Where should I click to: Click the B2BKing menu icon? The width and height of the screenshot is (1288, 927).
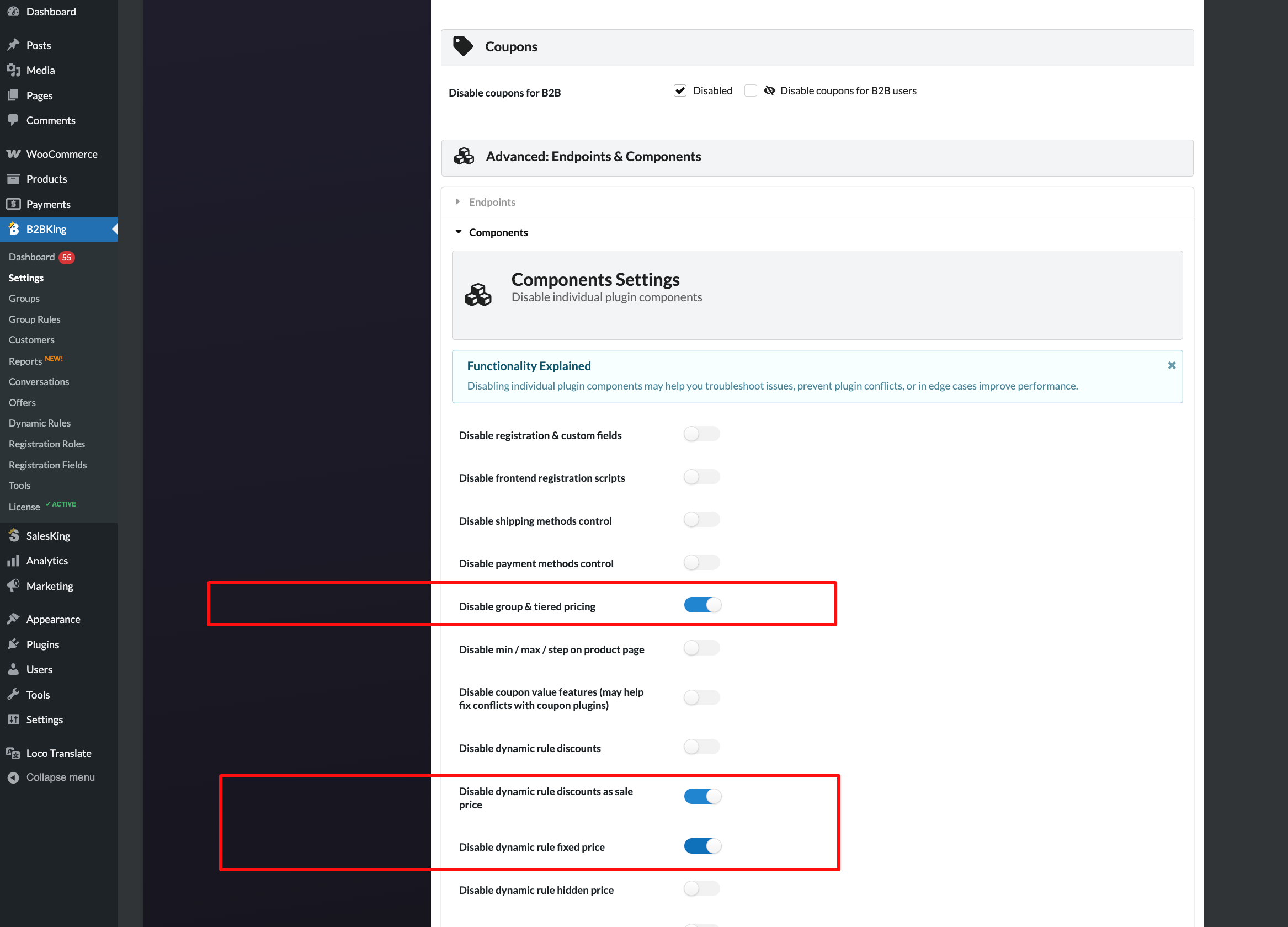[13, 229]
